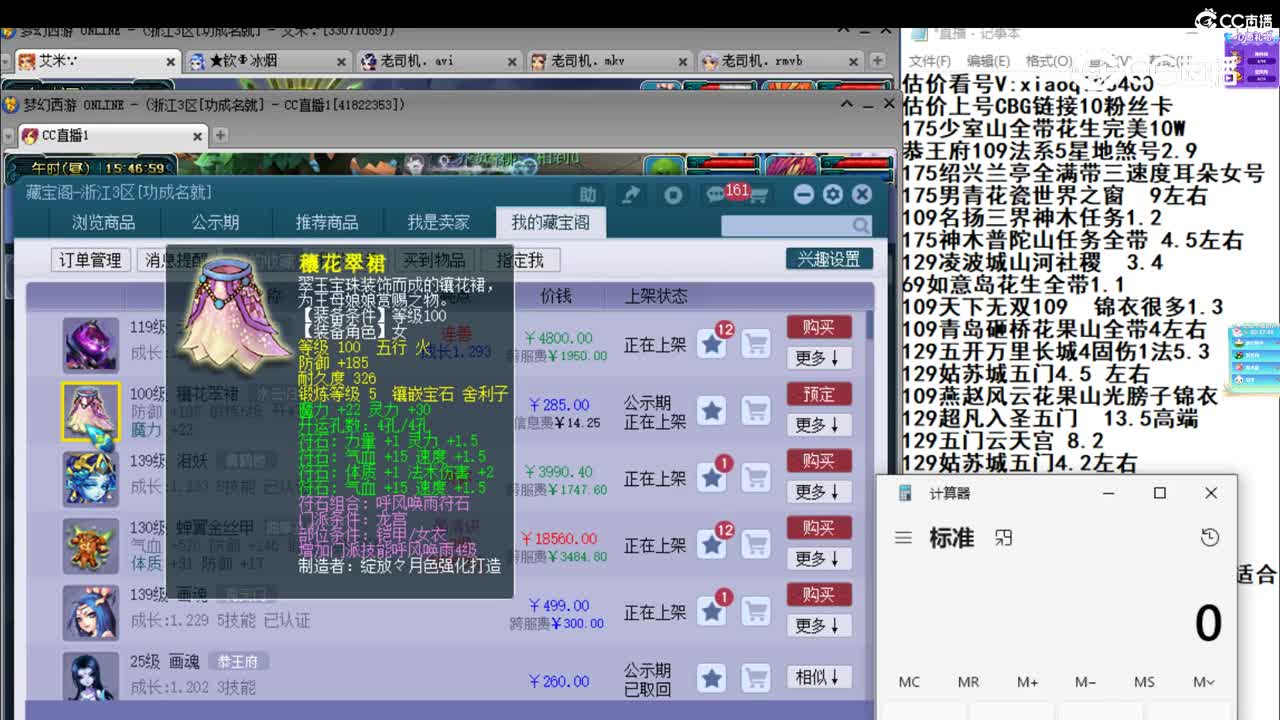This screenshot has width=1280, height=720.
Task: Favorite the ¥260.00 listing with star
Action: pyautogui.click(x=711, y=679)
